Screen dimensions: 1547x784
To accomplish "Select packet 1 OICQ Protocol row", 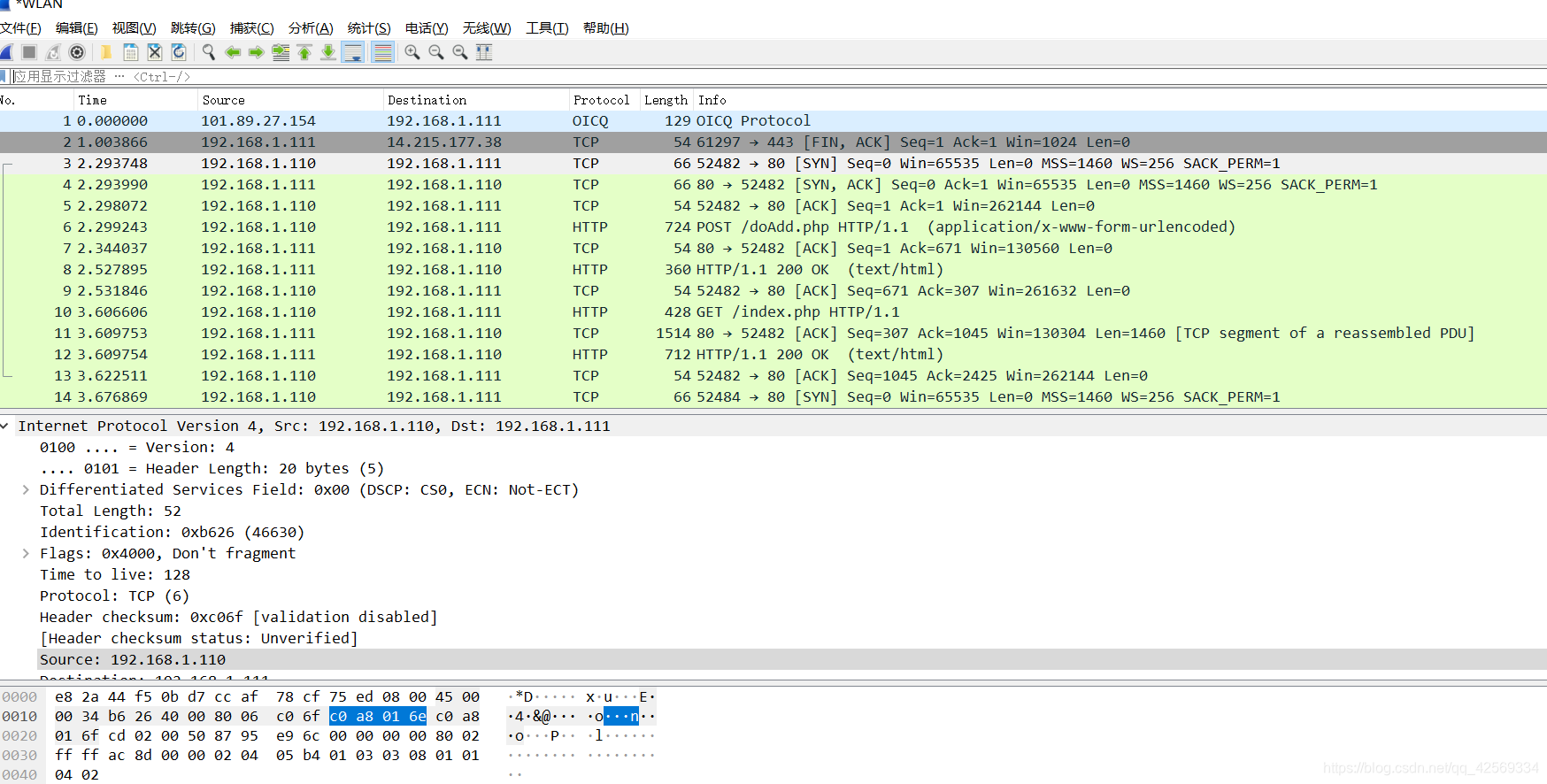I will point(773,121).
